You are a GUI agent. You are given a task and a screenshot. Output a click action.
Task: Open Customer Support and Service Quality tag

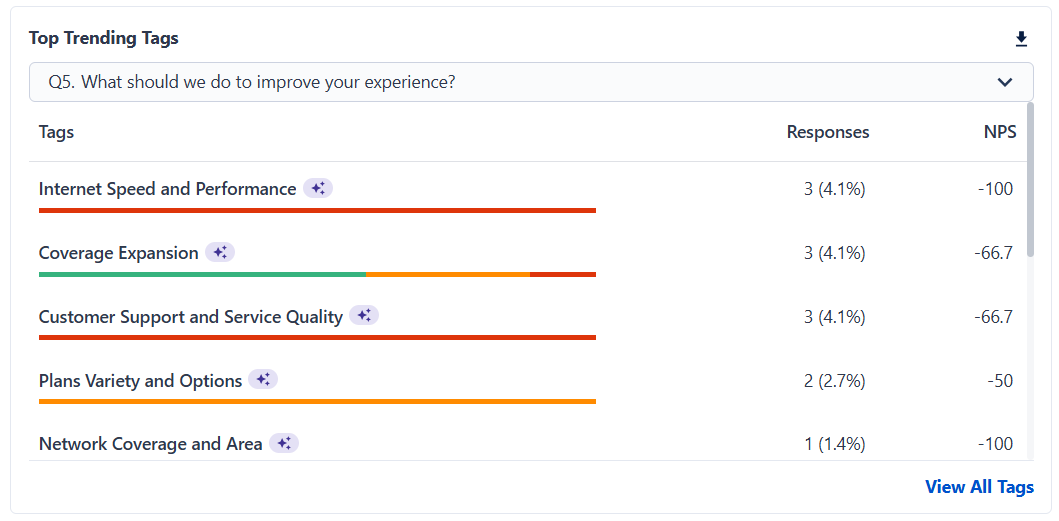point(190,317)
